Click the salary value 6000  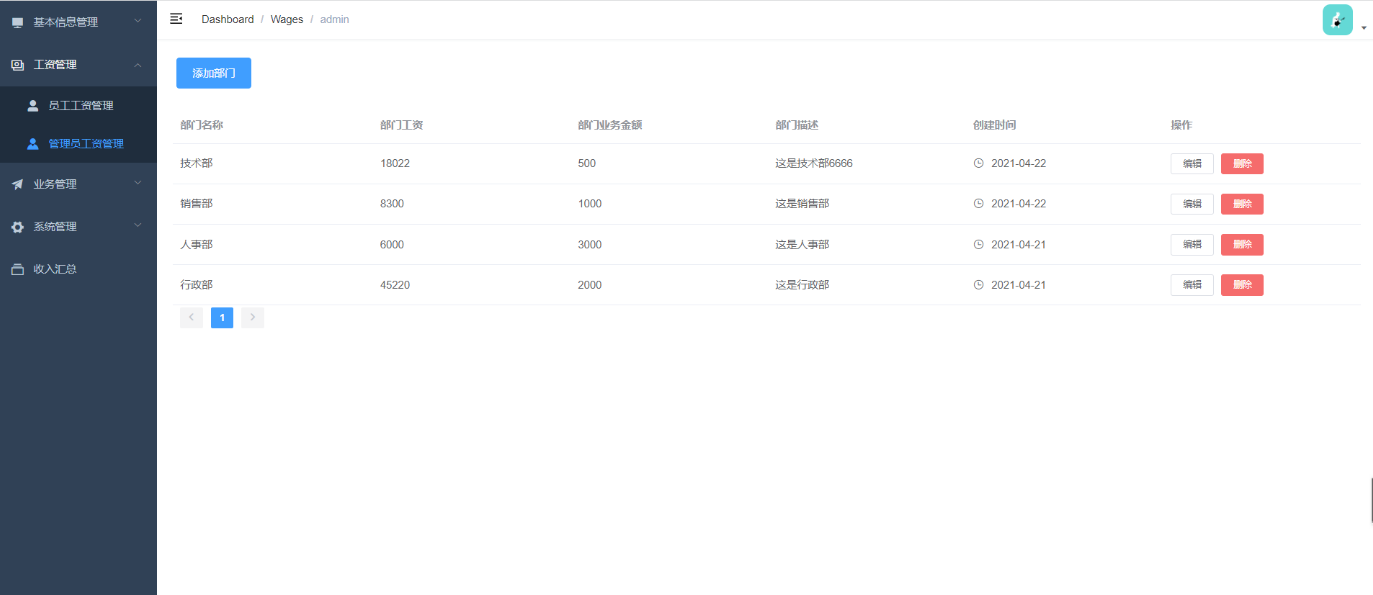click(x=392, y=244)
